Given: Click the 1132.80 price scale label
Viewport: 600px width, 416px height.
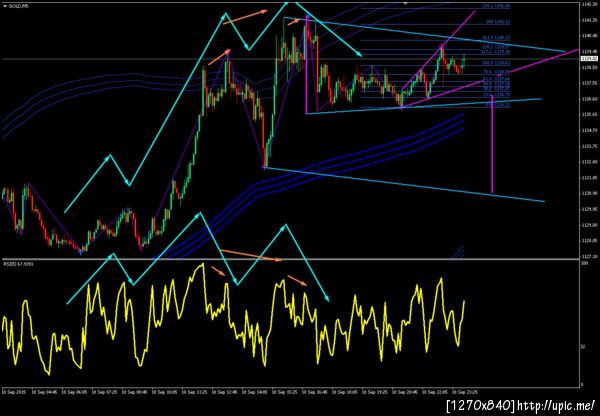Looking at the screenshot, I should point(588,162).
